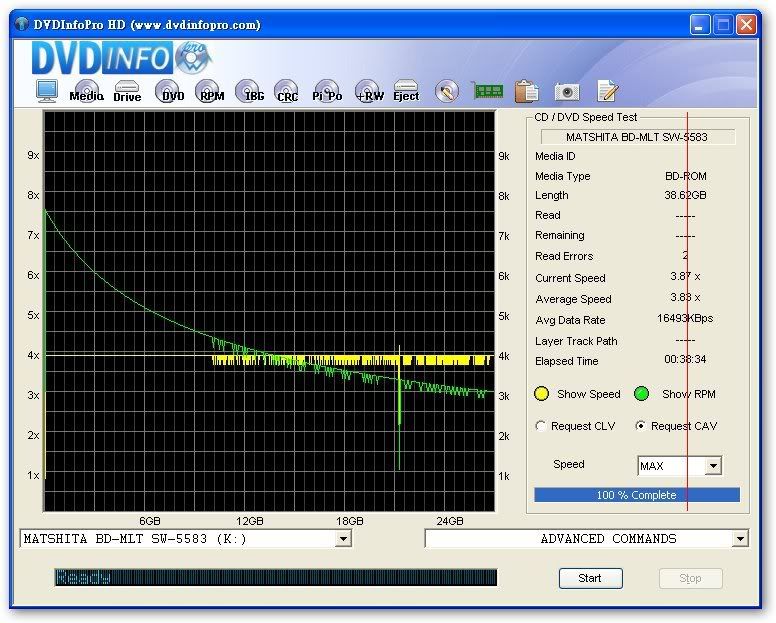
Task: Select the Request CLV radio button
Action: pyautogui.click(x=540, y=426)
